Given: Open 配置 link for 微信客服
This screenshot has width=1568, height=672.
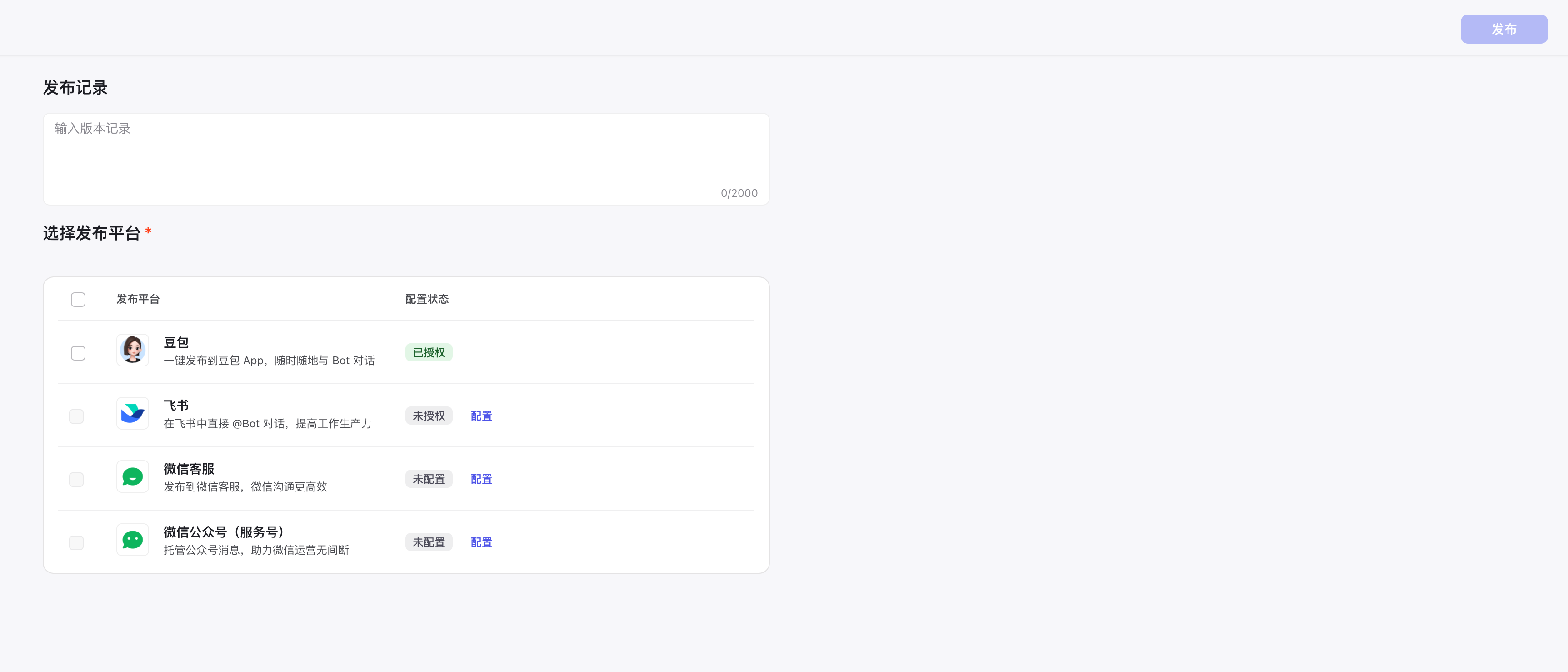Looking at the screenshot, I should pyautogui.click(x=481, y=480).
